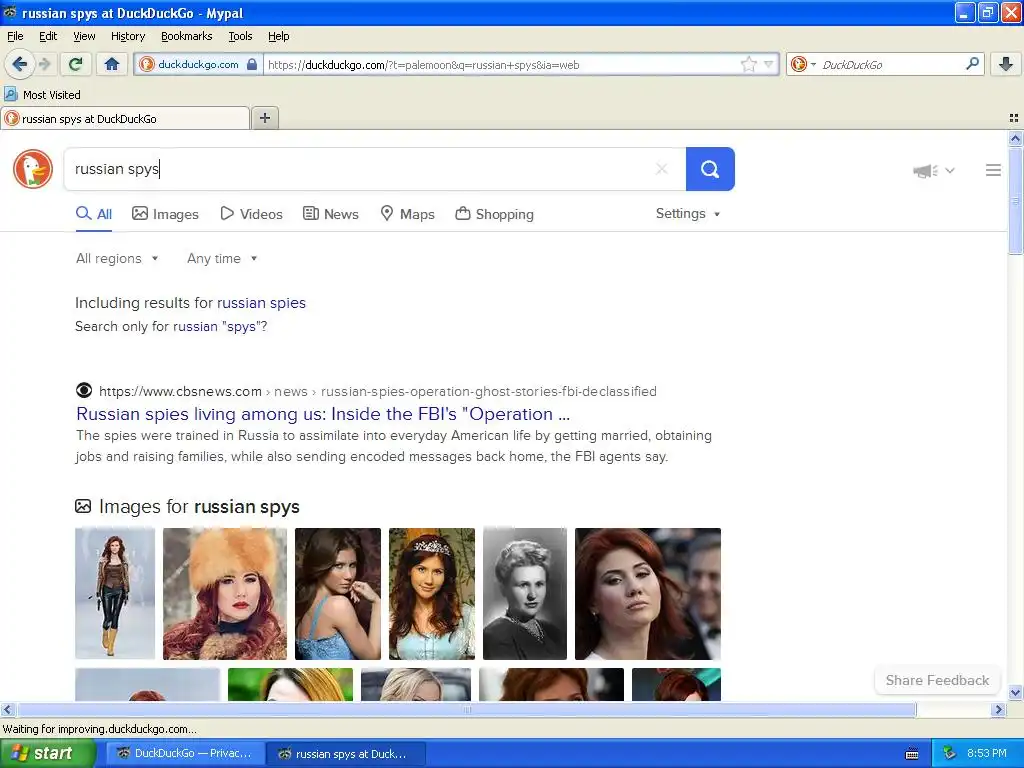Open the Downloads arrow icon
The width and height of the screenshot is (1024, 768).
1006,64
